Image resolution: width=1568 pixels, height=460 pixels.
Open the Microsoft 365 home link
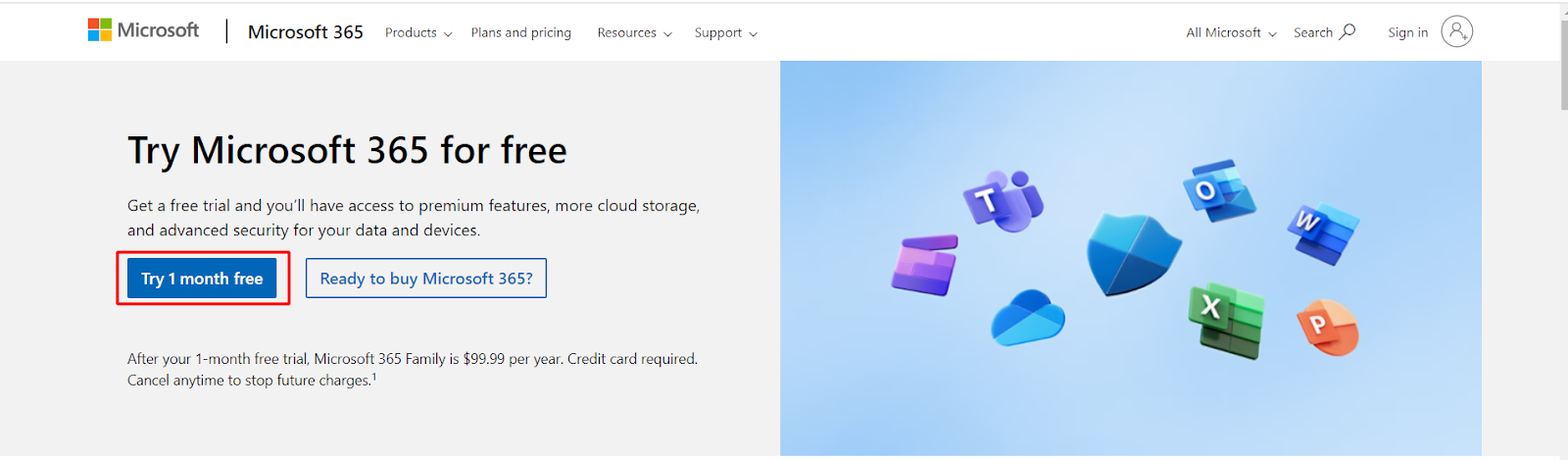point(305,32)
